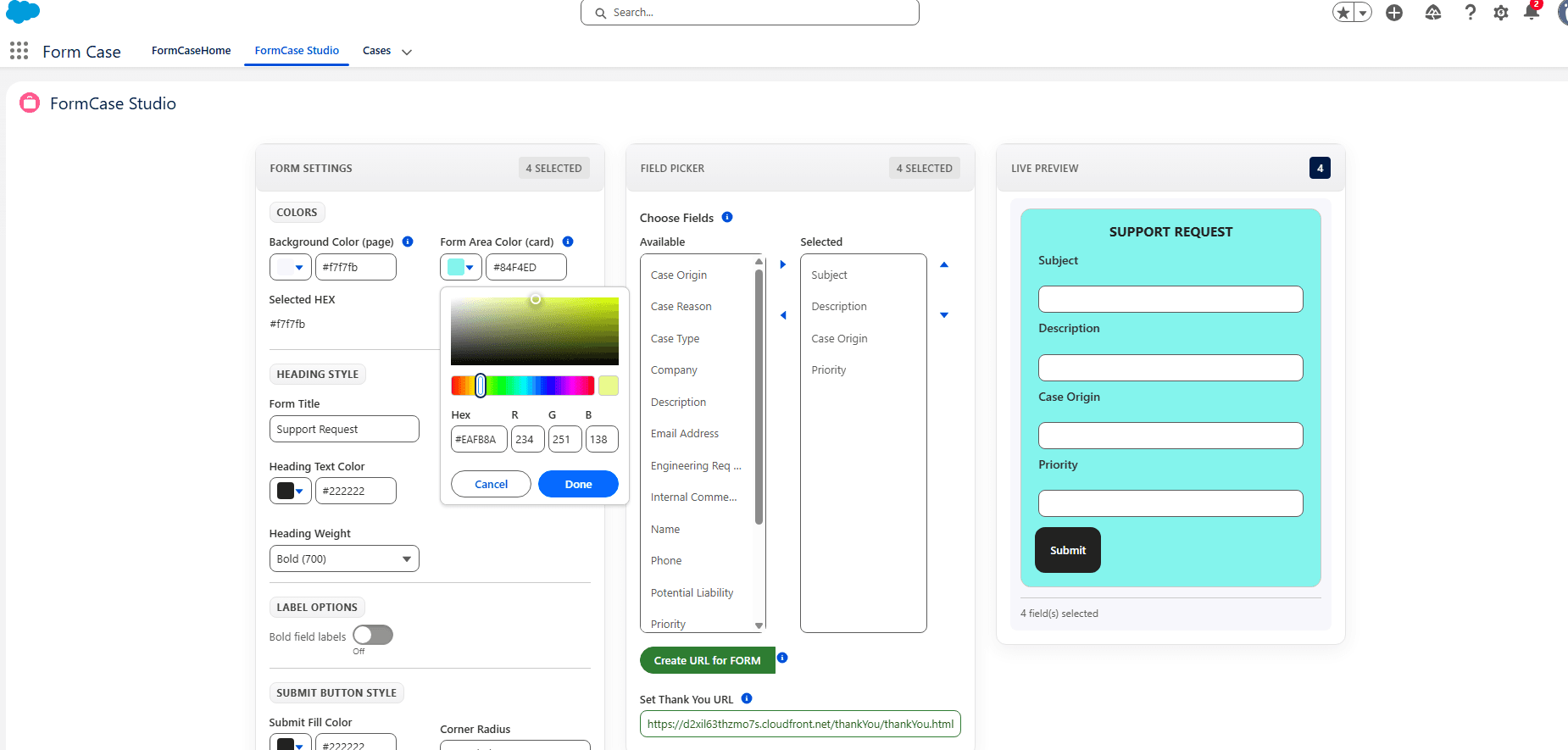Click Create URL for FORM button

point(707,660)
